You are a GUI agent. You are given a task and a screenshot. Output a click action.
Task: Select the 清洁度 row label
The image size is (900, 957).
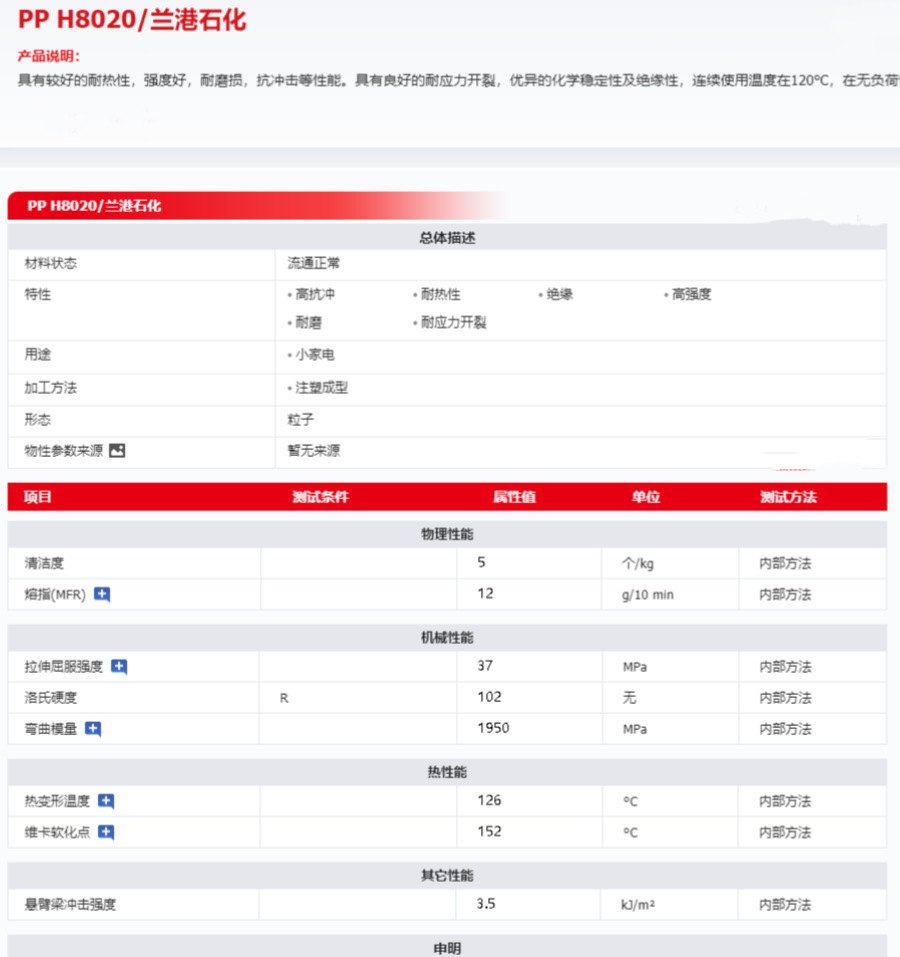pyautogui.click(x=44, y=563)
